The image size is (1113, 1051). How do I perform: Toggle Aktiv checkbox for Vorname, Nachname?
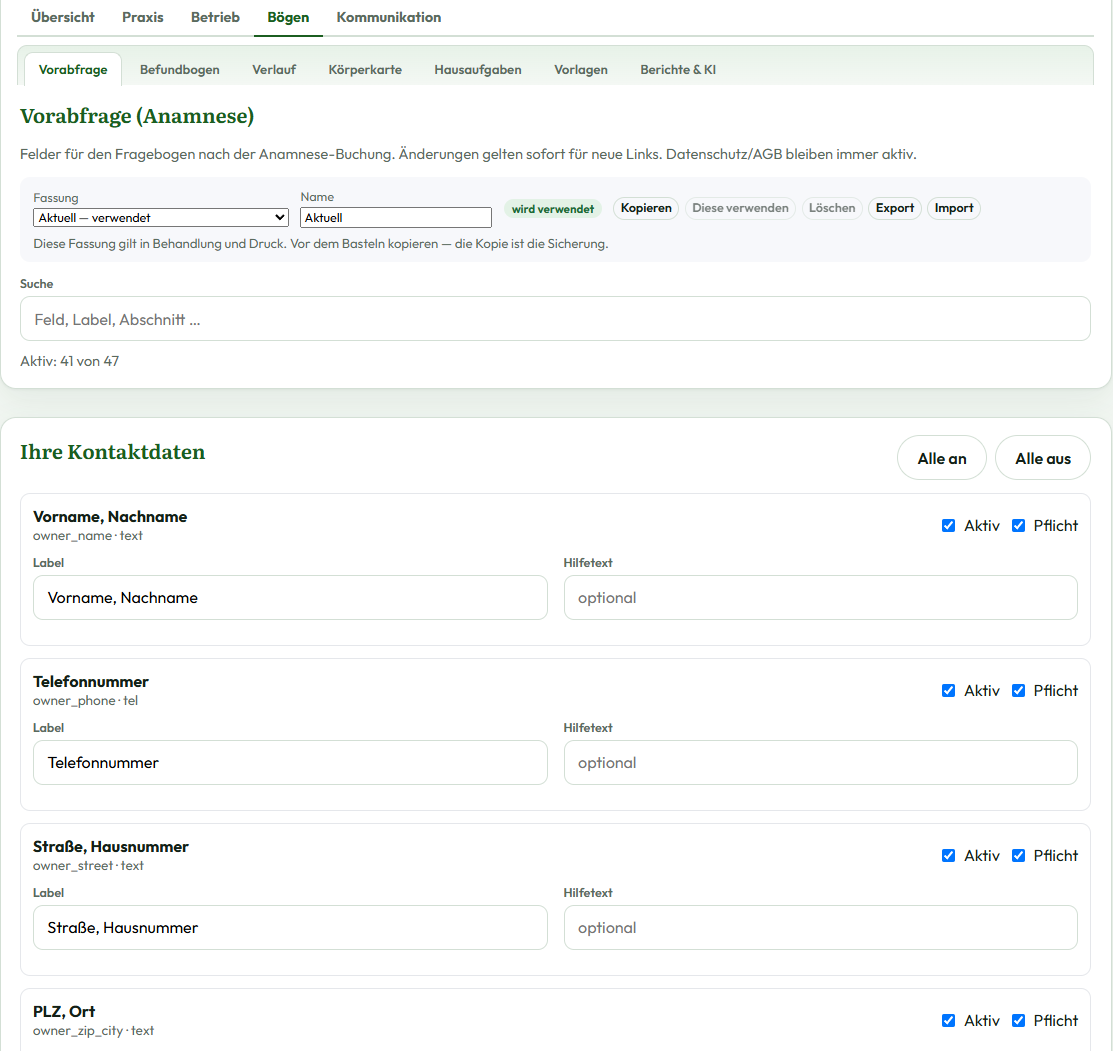[x=948, y=526]
